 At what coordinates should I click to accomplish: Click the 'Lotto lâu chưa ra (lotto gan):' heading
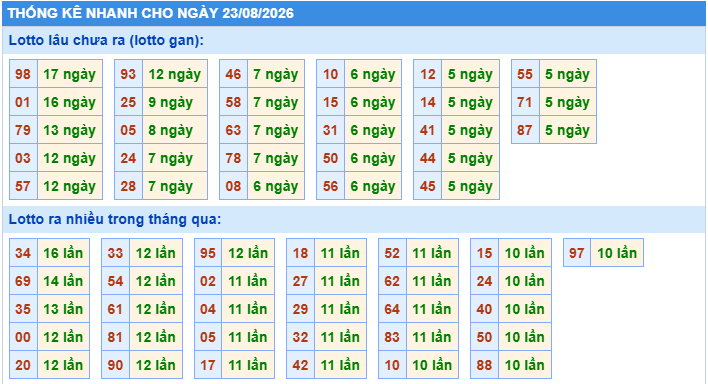[x=106, y=40]
